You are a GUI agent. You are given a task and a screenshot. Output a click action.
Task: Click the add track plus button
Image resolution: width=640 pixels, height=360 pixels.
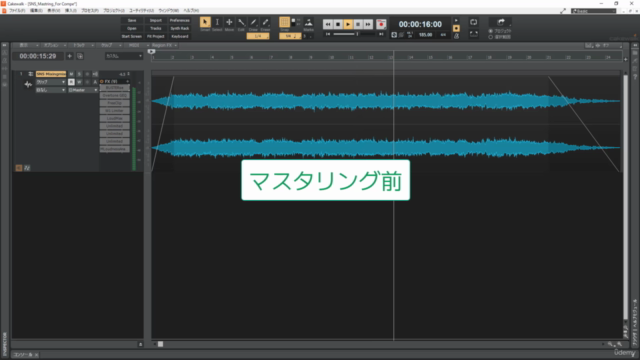pos(69,56)
